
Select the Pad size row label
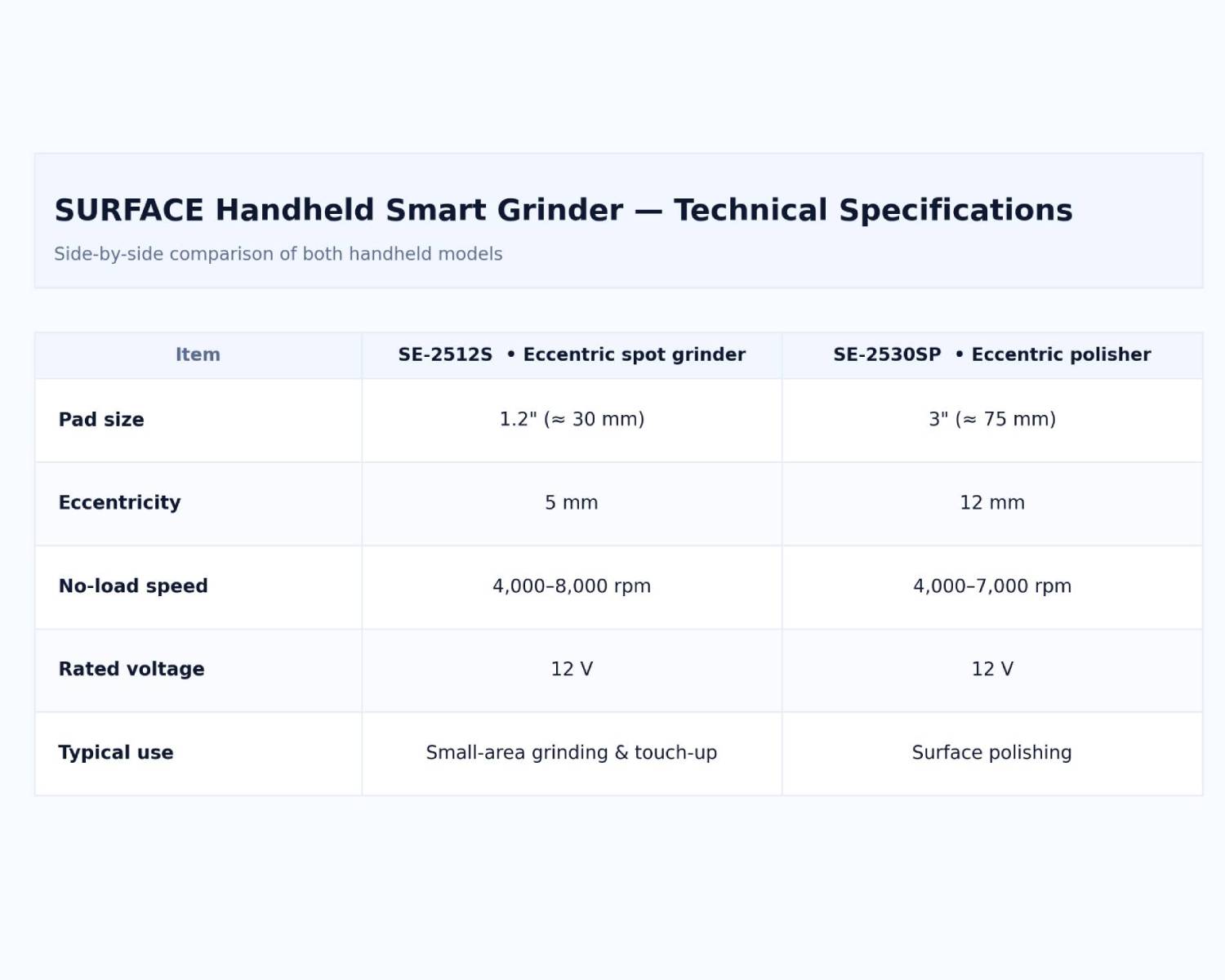[x=101, y=420]
